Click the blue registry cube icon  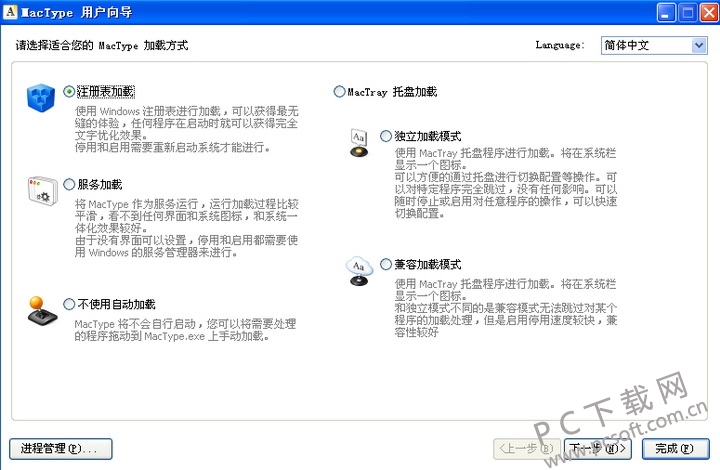pyautogui.click(x=41, y=97)
